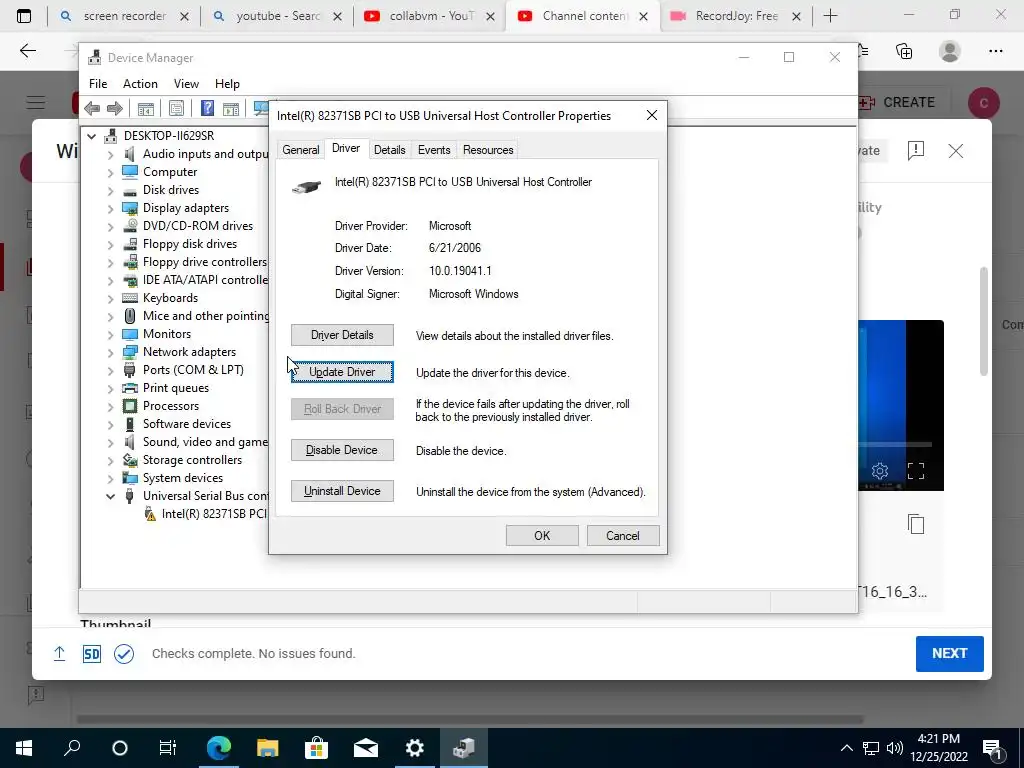The height and width of the screenshot is (768, 1024).
Task: Click Cancel in the Properties dialog
Action: coord(623,536)
